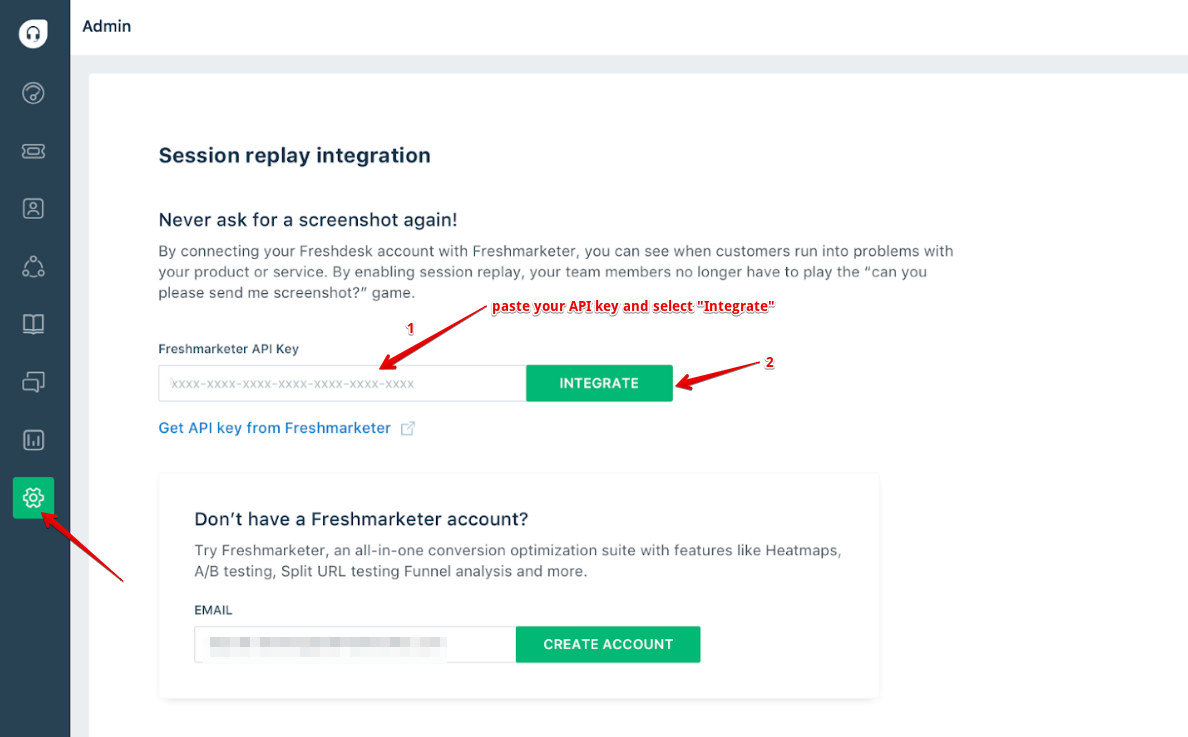This screenshot has height=737, width=1188.
Task: Click the Admin title in the header
Action: pyautogui.click(x=106, y=26)
